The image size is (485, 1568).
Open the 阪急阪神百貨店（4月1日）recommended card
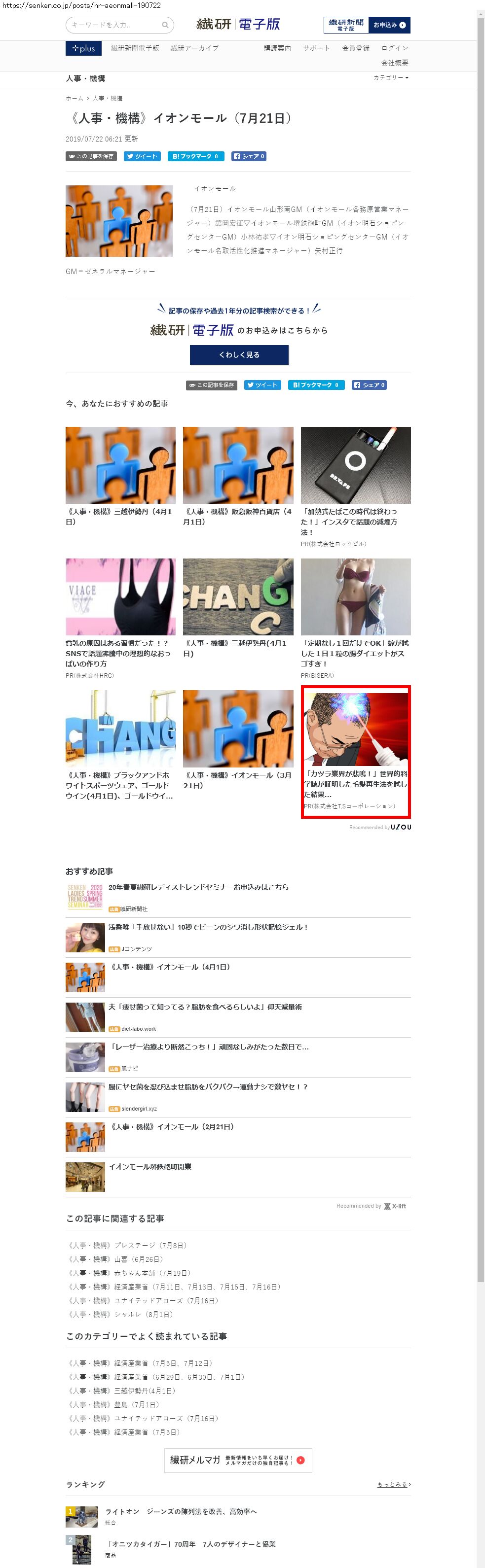238,477
